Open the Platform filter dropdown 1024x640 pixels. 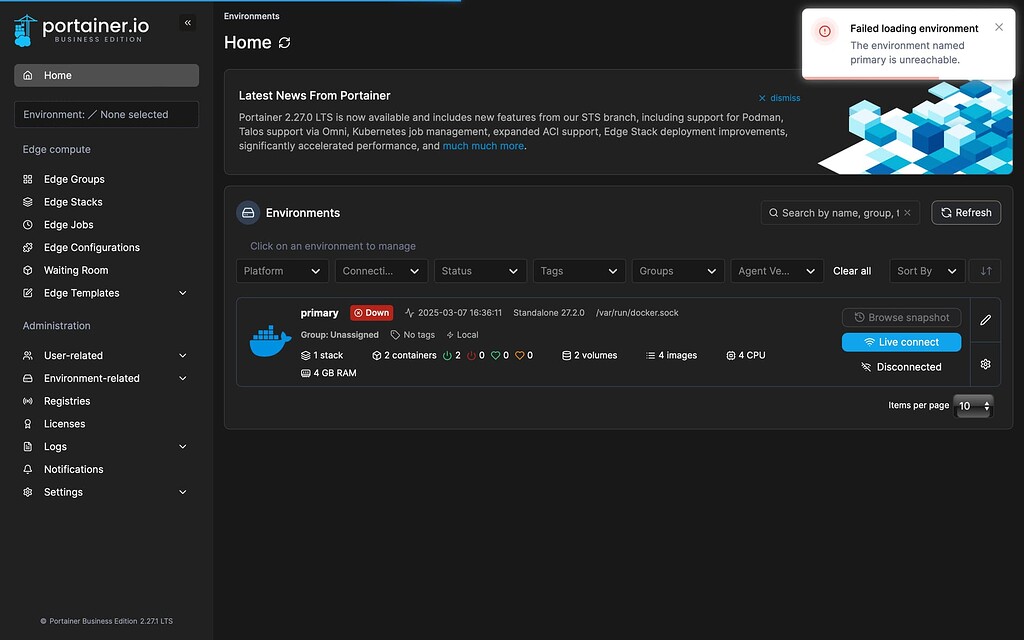point(282,271)
